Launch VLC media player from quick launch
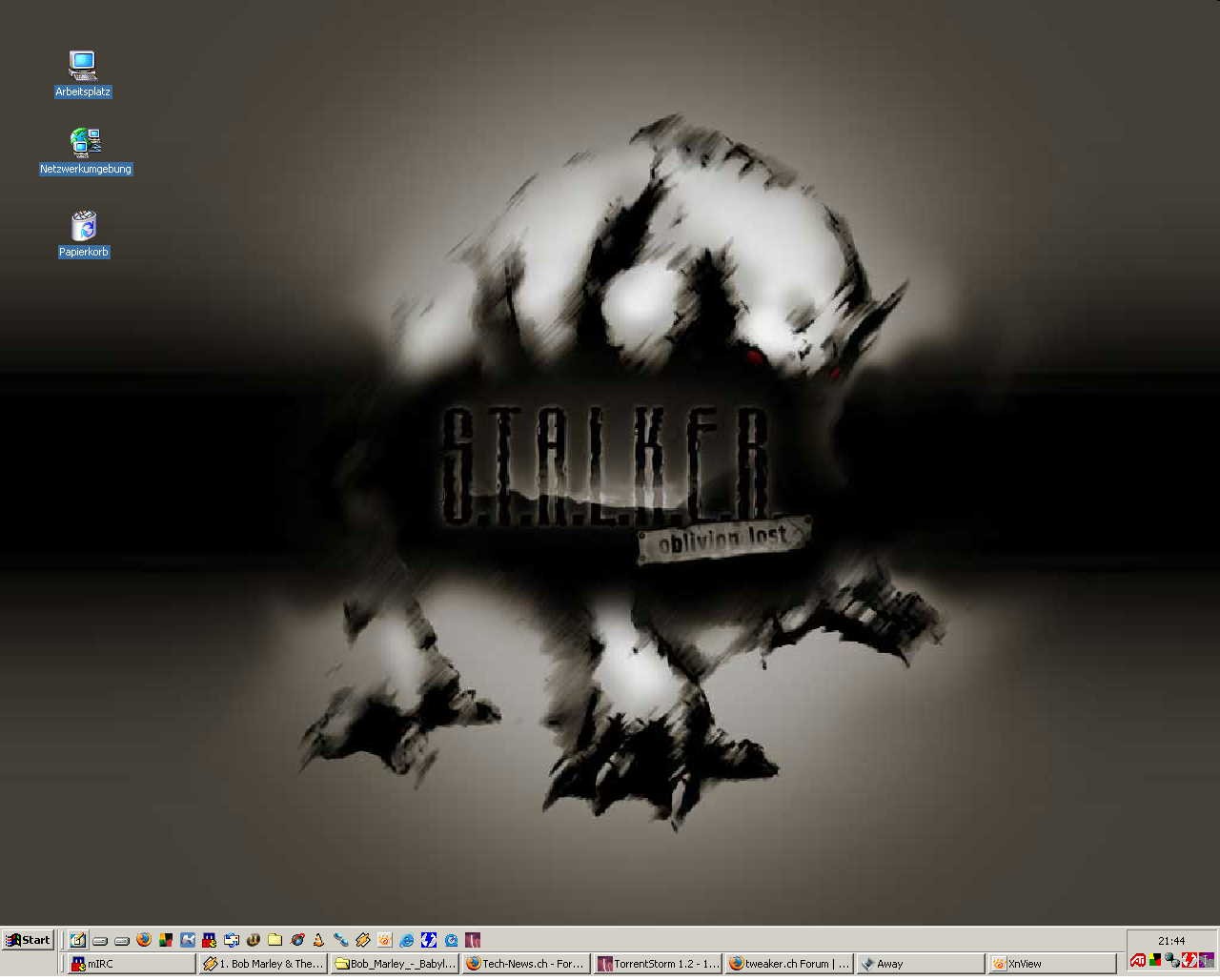Image resolution: width=1220 pixels, height=980 pixels. 319,940
